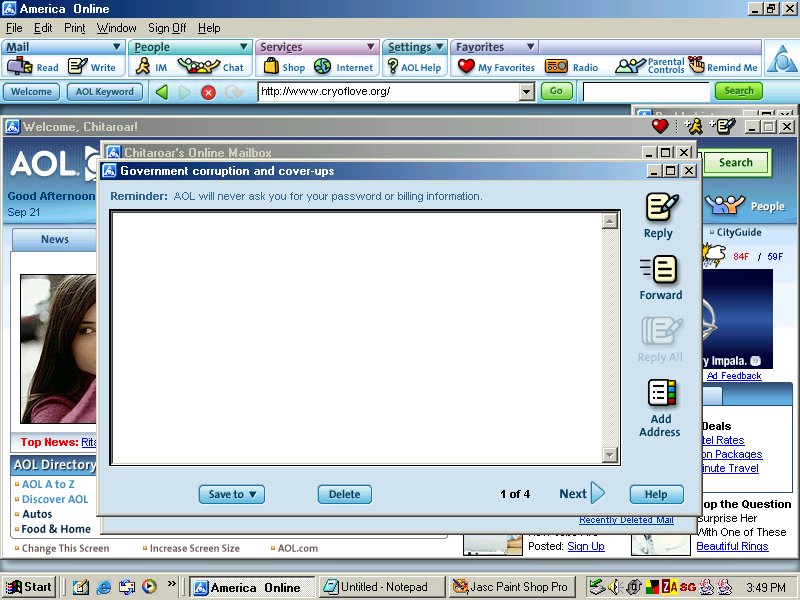Screen dimensions: 800x600
Task: Expand the quick launch overflow chevron
Action: tap(171, 583)
